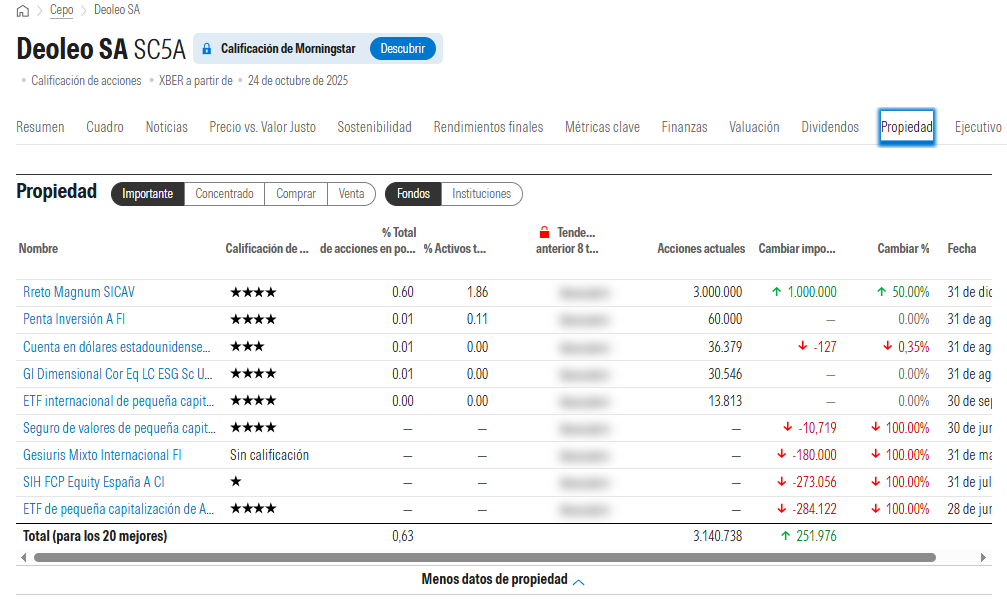Switch to the Finanzas tab

(x=685, y=127)
